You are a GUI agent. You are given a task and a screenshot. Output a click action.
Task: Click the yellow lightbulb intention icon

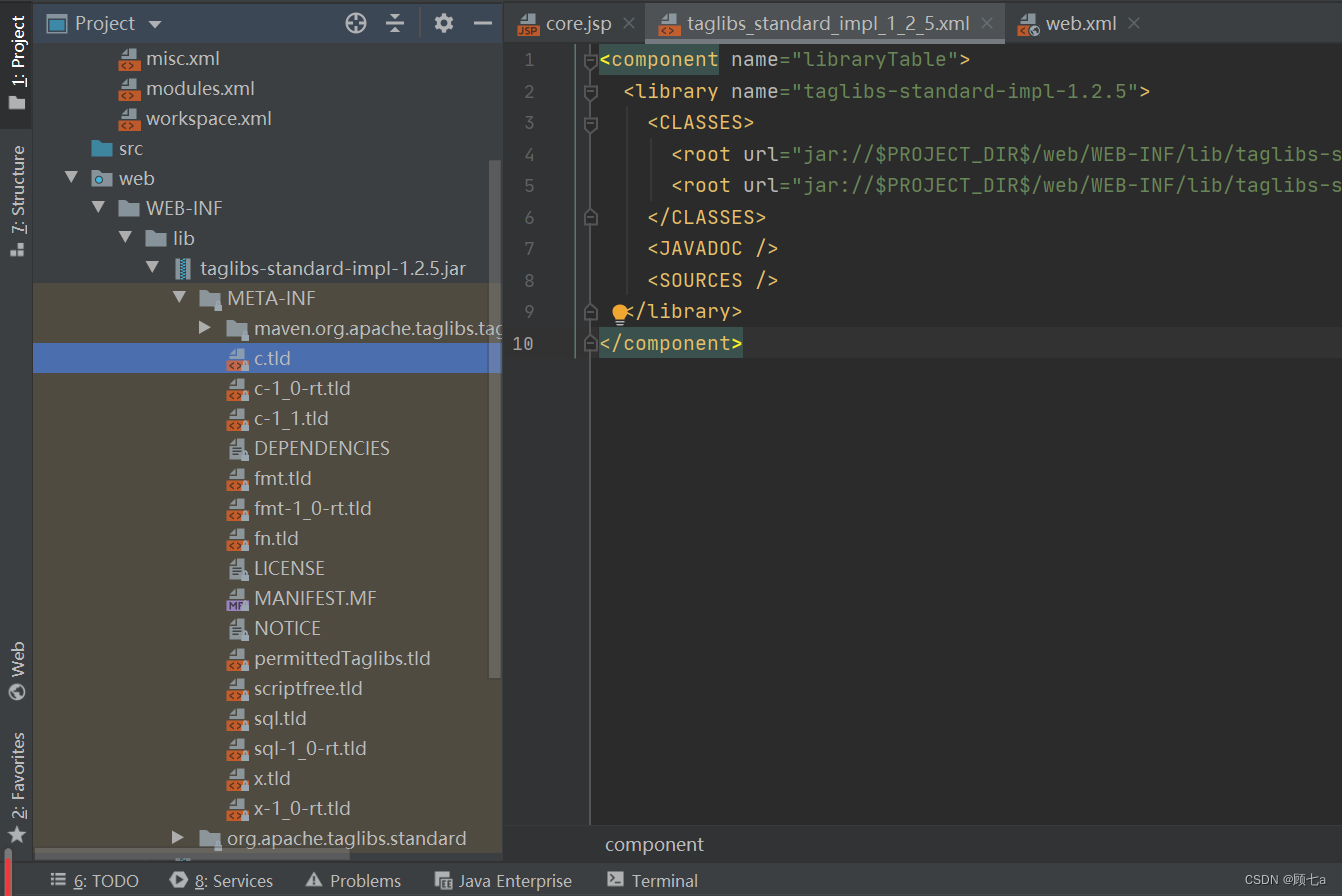[x=620, y=314]
